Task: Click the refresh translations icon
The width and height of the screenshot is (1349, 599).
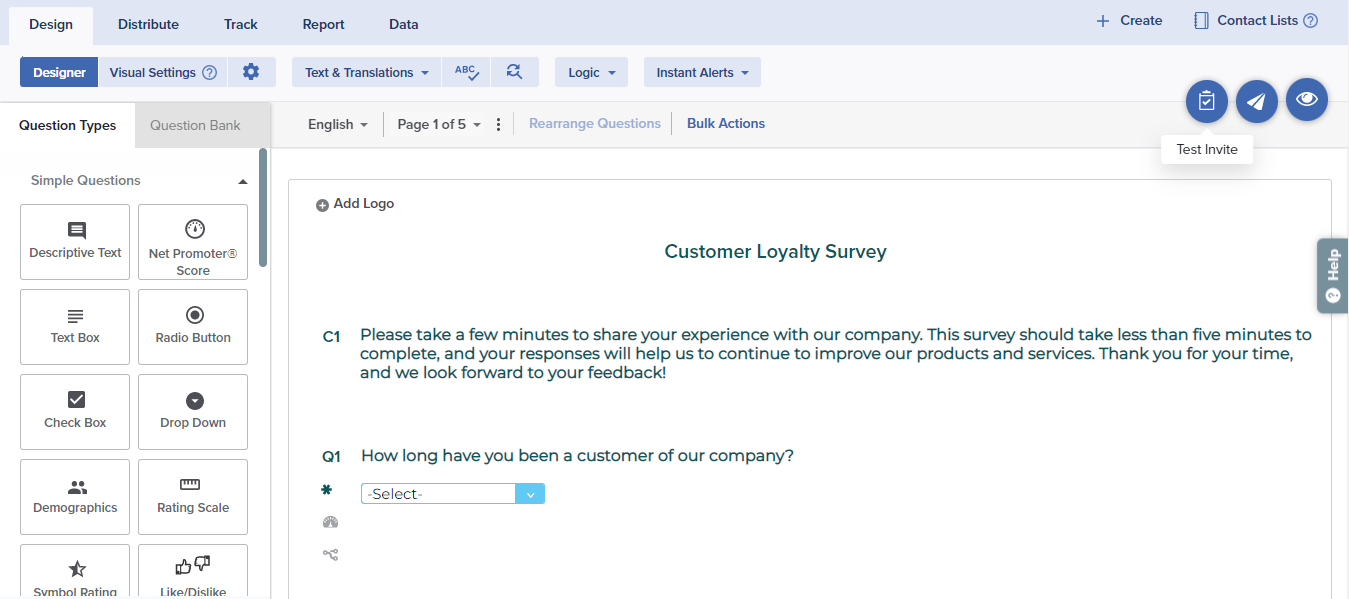Action: click(x=514, y=72)
